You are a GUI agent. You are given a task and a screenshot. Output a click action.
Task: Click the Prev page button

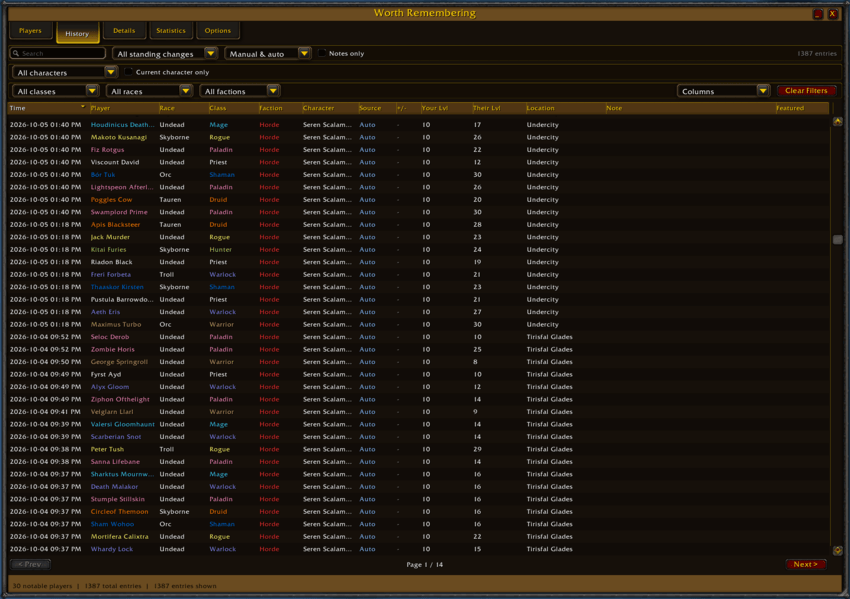pos(30,564)
